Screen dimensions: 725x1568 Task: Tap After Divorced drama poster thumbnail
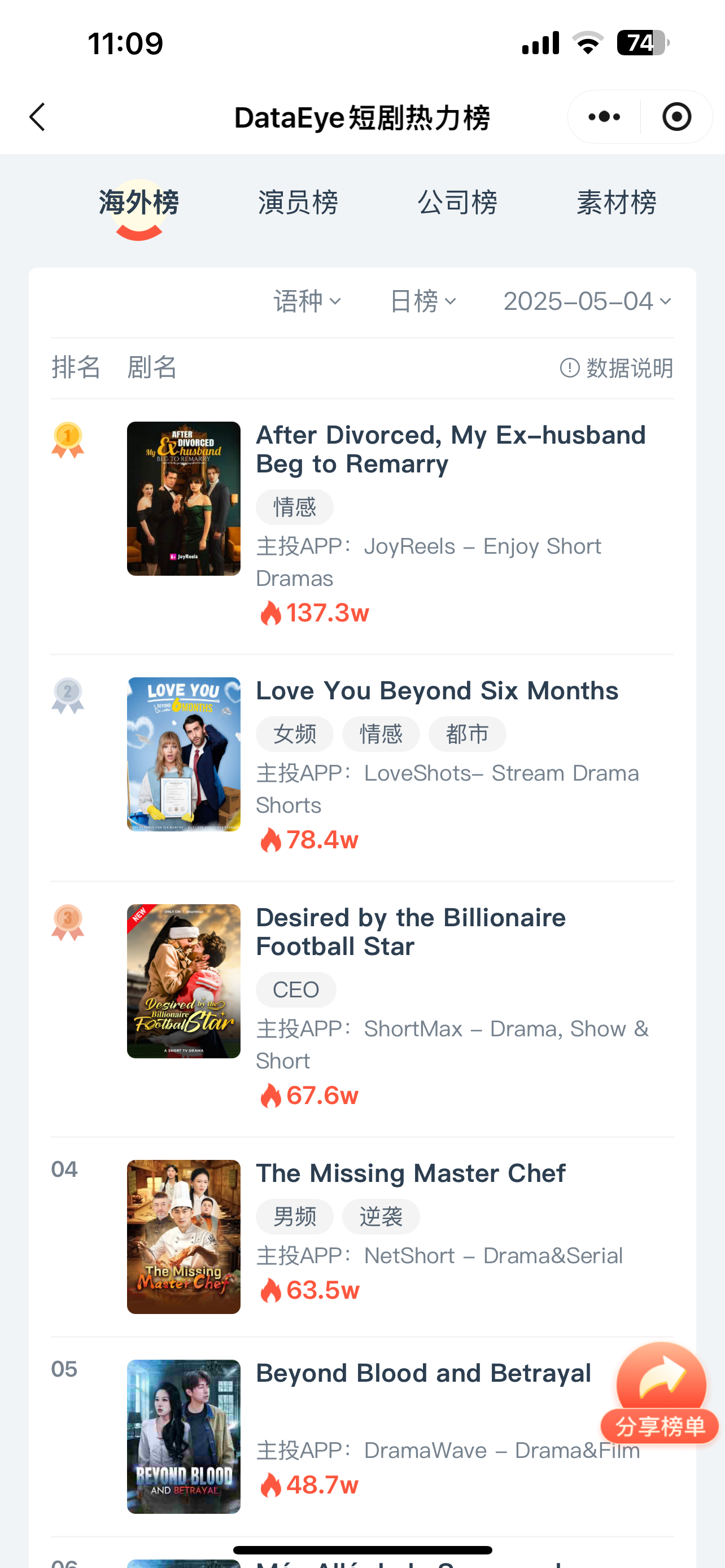pyautogui.click(x=184, y=498)
